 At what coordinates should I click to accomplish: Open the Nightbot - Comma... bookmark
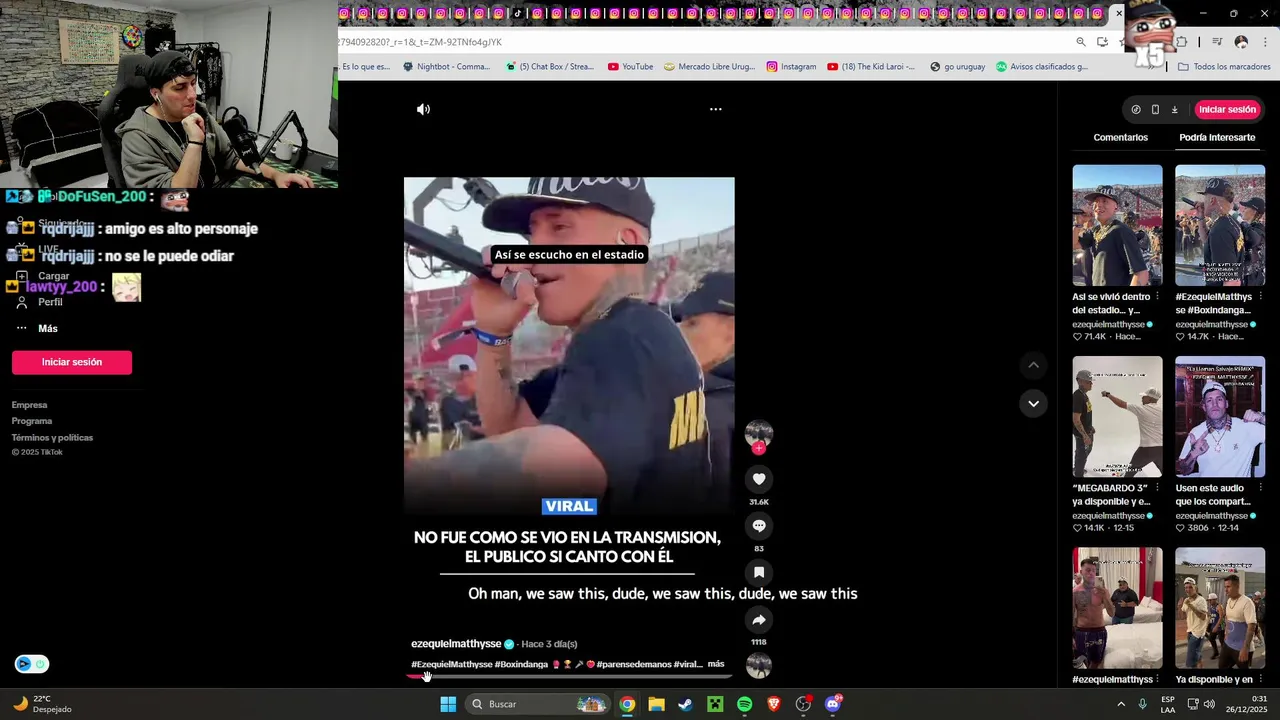(446, 67)
